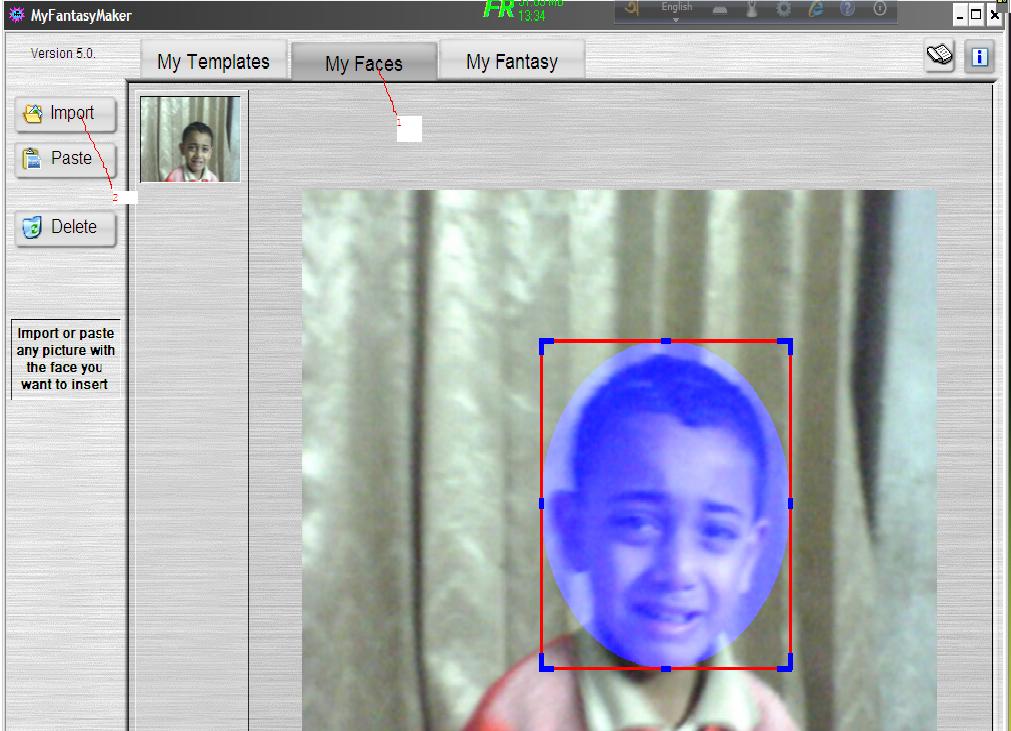Click the top-middle selection handle
This screenshot has height=731, width=1011.
[666, 341]
